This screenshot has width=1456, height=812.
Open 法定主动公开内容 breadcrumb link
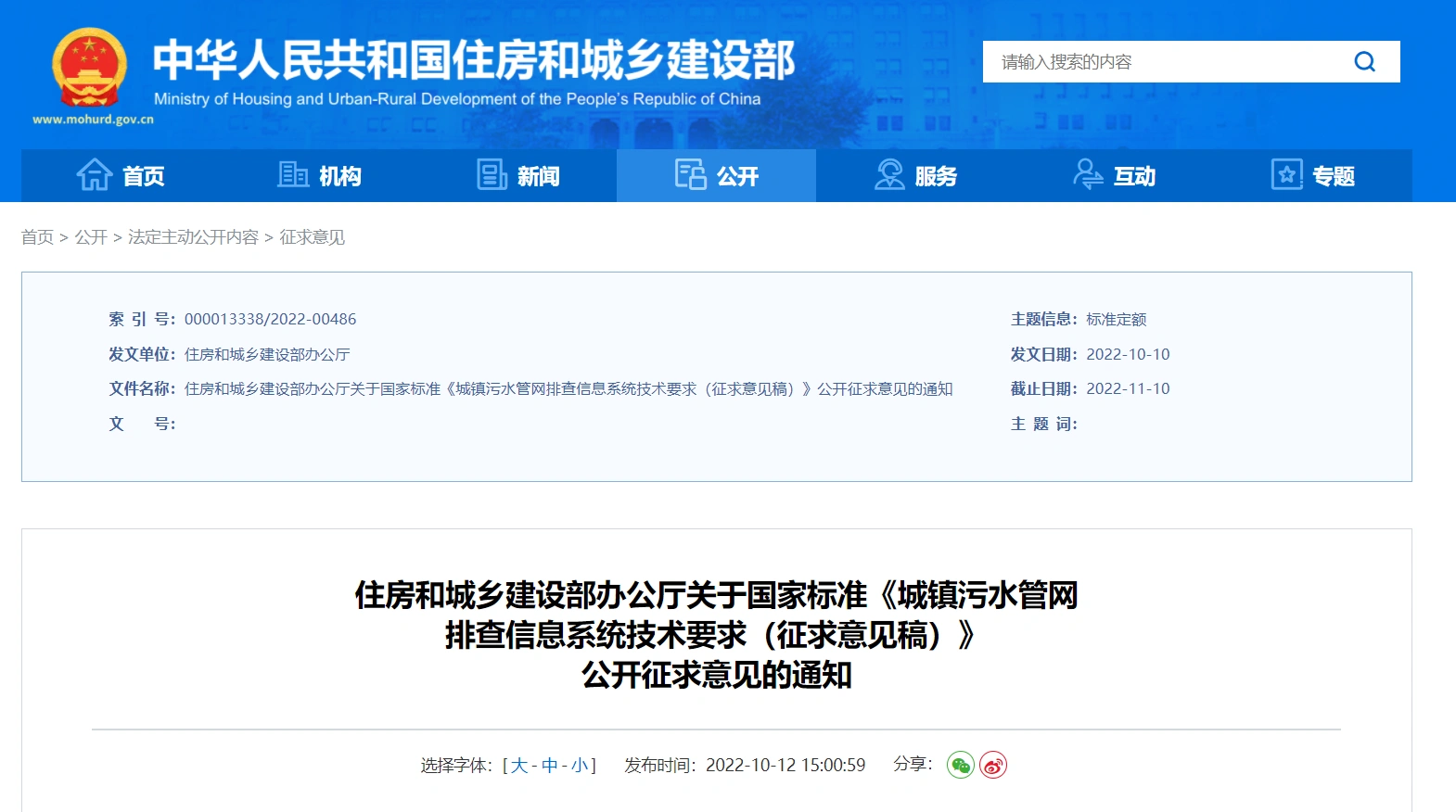pos(193,237)
